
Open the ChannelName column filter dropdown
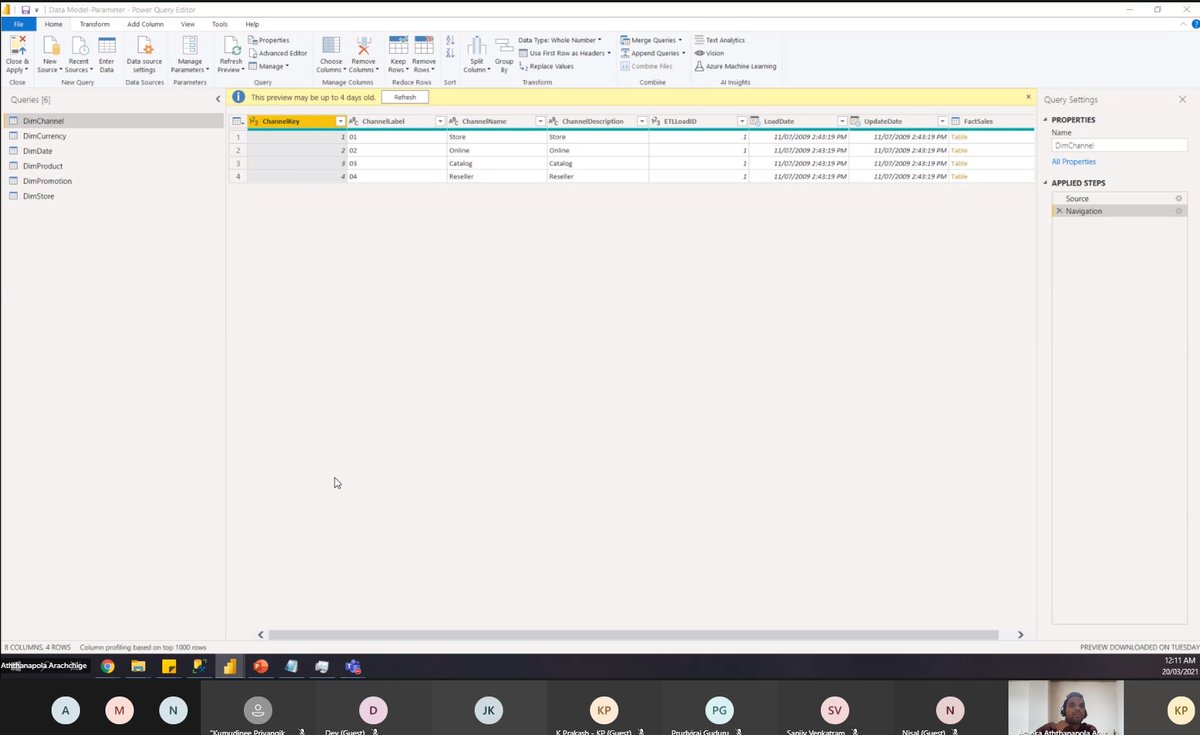click(540, 121)
